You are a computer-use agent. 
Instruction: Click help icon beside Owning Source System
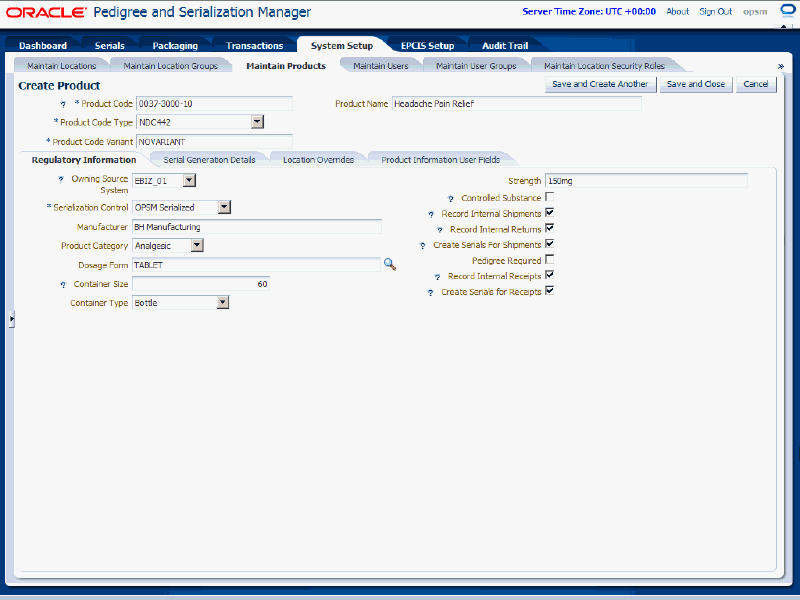pos(61,180)
